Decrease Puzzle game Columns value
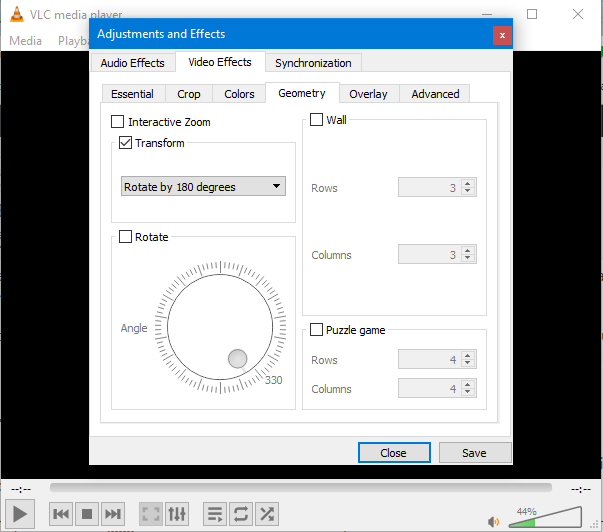The width and height of the screenshot is (603, 532). coord(468,392)
